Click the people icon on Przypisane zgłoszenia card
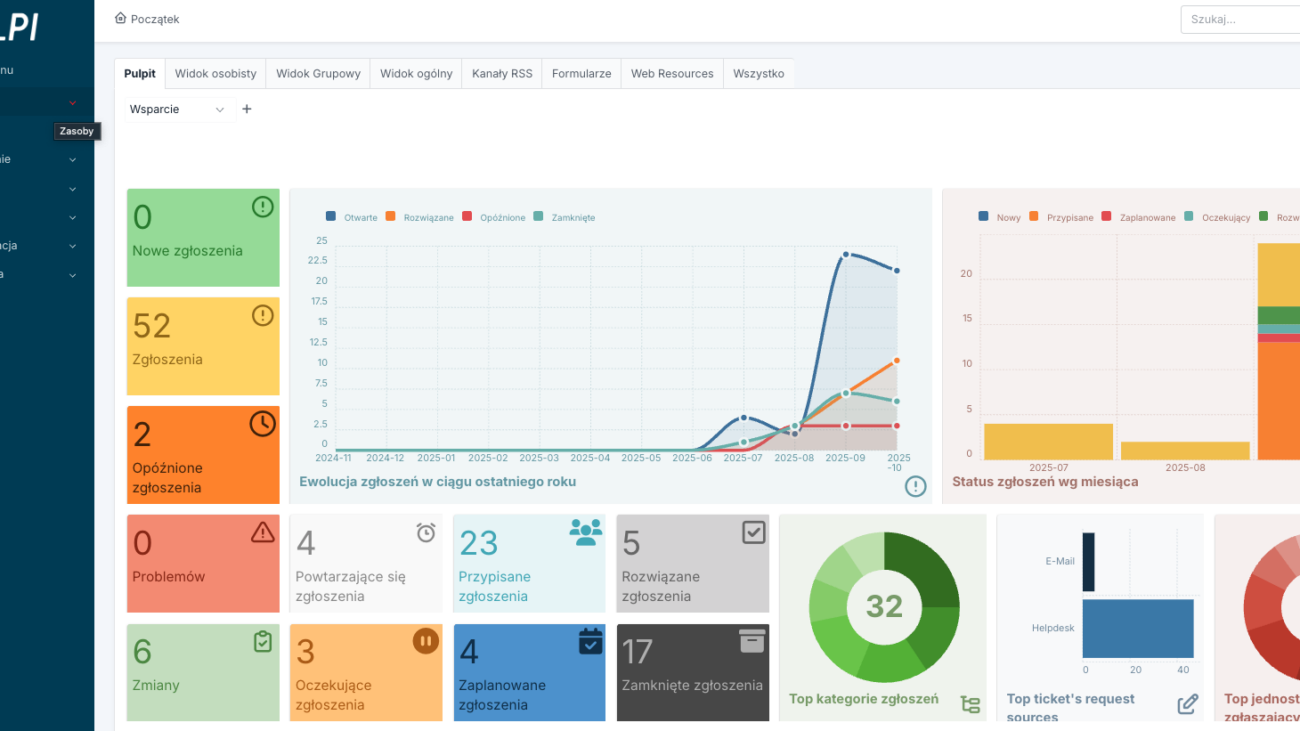The height and width of the screenshot is (731, 1300). (x=586, y=532)
